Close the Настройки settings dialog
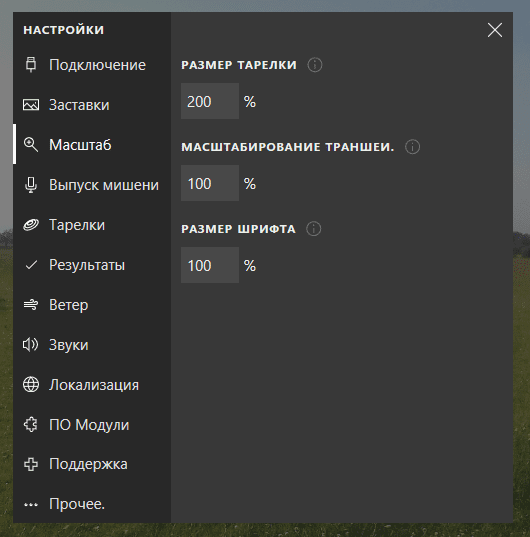The height and width of the screenshot is (537, 530). click(x=495, y=30)
